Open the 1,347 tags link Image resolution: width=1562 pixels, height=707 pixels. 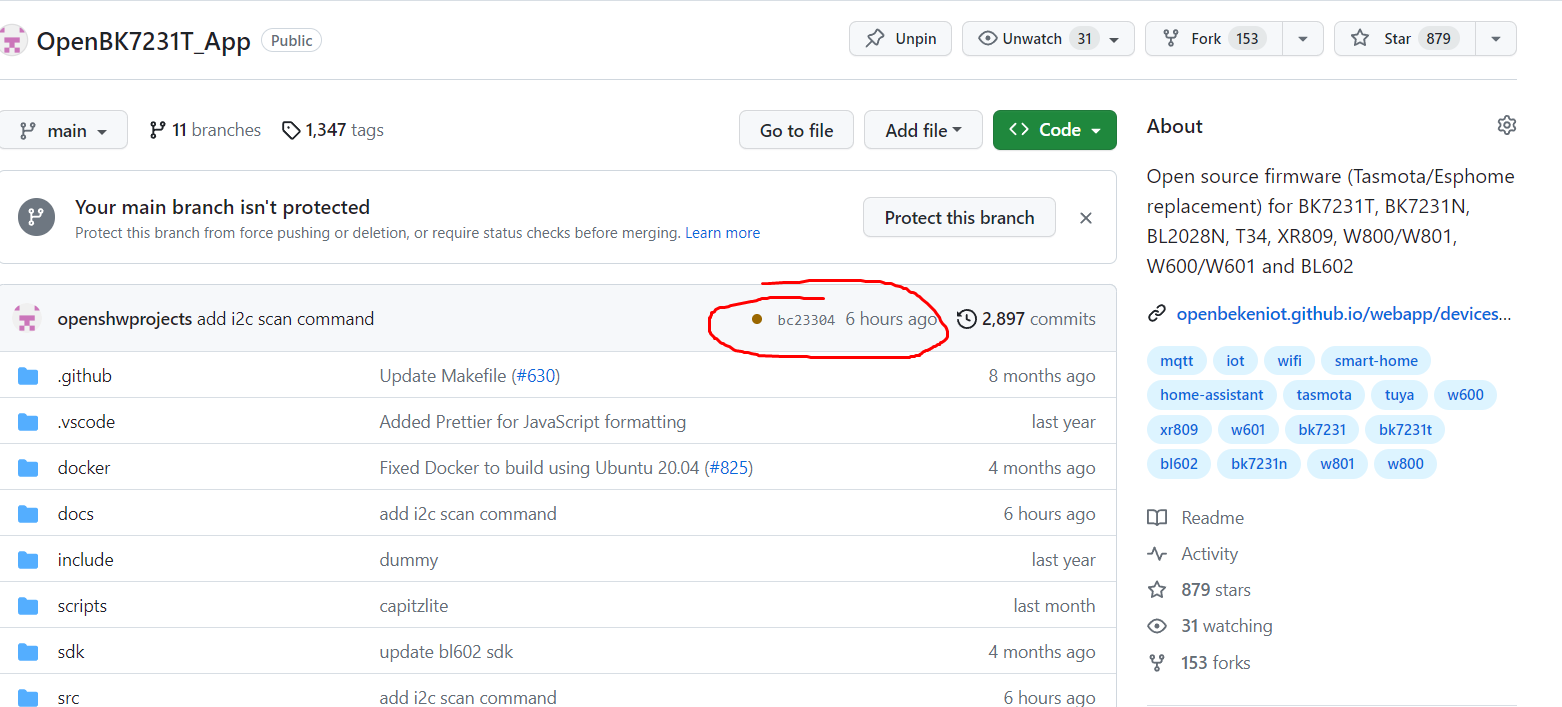point(333,130)
